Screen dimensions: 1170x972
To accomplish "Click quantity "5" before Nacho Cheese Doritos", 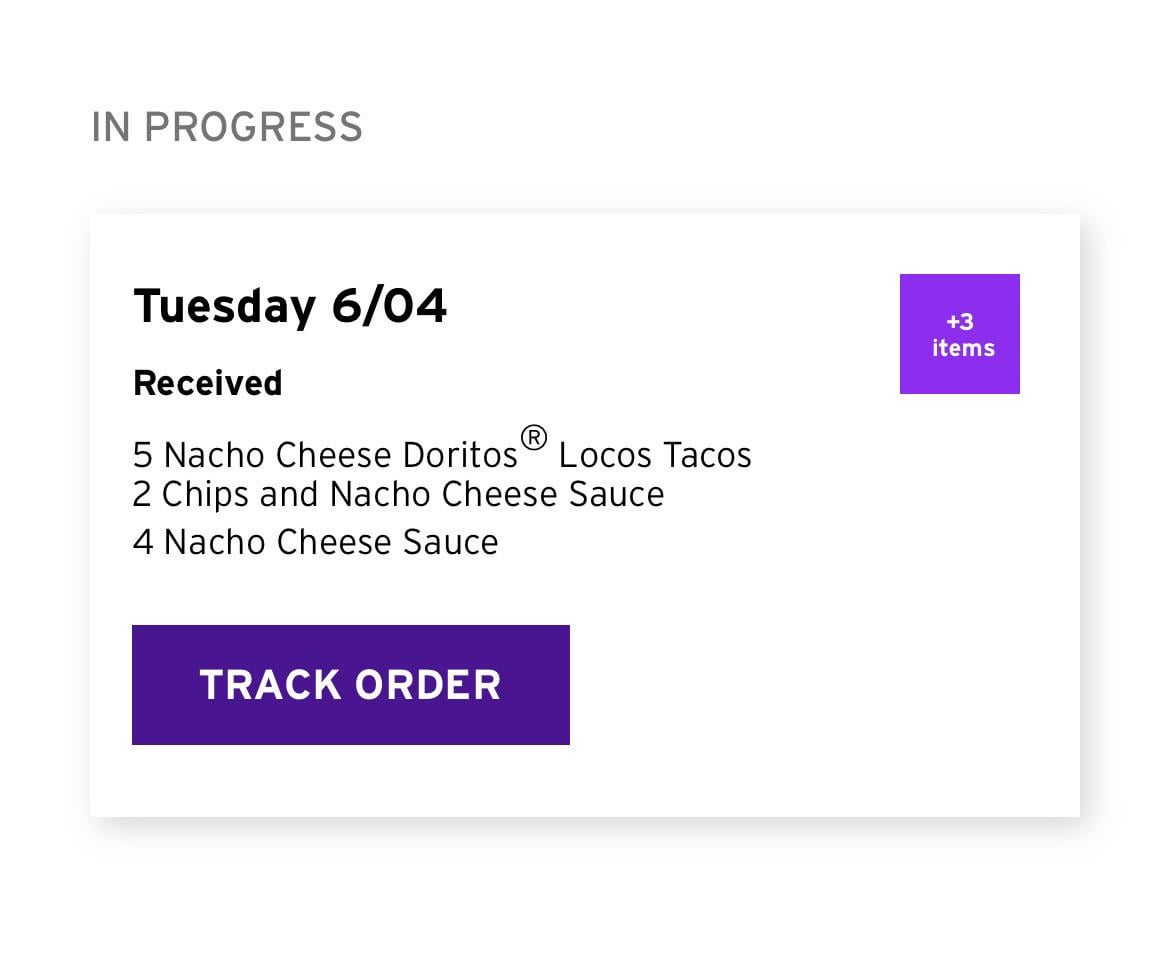I will coord(143,455).
